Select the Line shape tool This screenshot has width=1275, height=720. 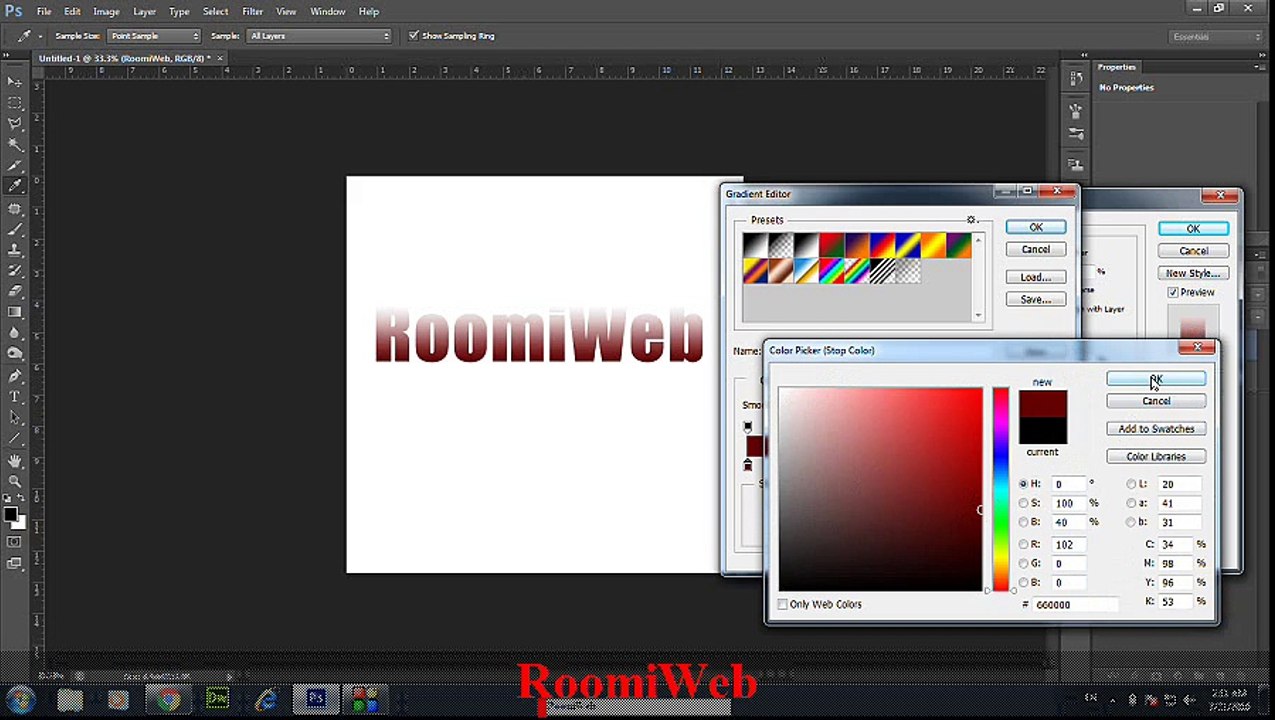point(15,440)
